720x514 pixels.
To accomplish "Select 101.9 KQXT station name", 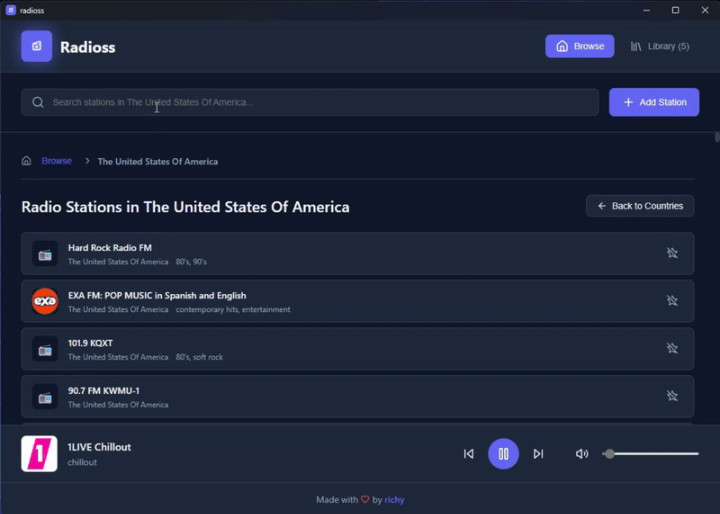I will tap(90, 343).
